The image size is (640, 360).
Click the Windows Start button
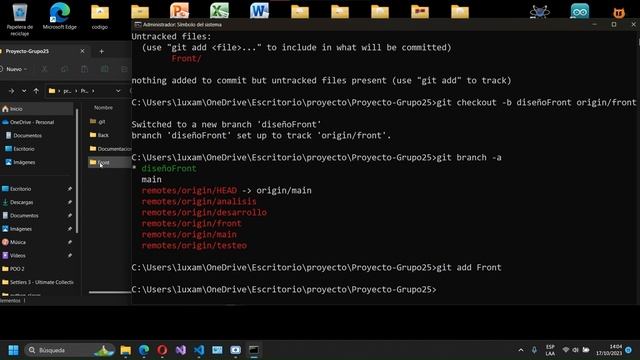coord(13,350)
